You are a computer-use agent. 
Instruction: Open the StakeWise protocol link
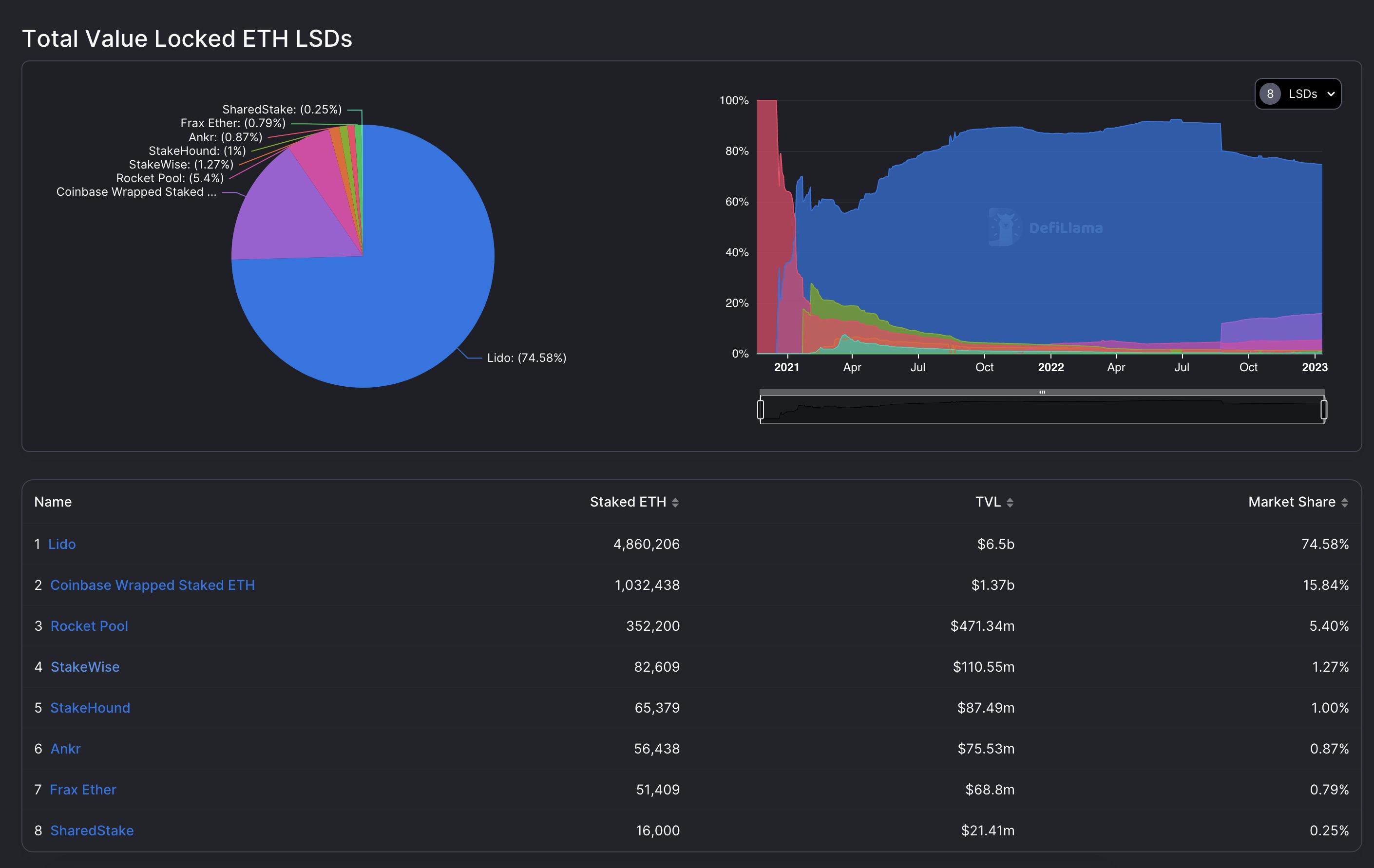click(85, 667)
